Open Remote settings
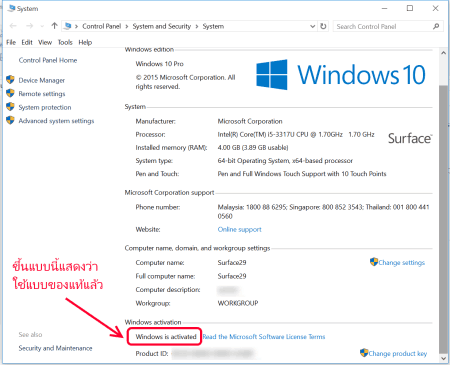The image size is (450, 365). click(x=42, y=94)
